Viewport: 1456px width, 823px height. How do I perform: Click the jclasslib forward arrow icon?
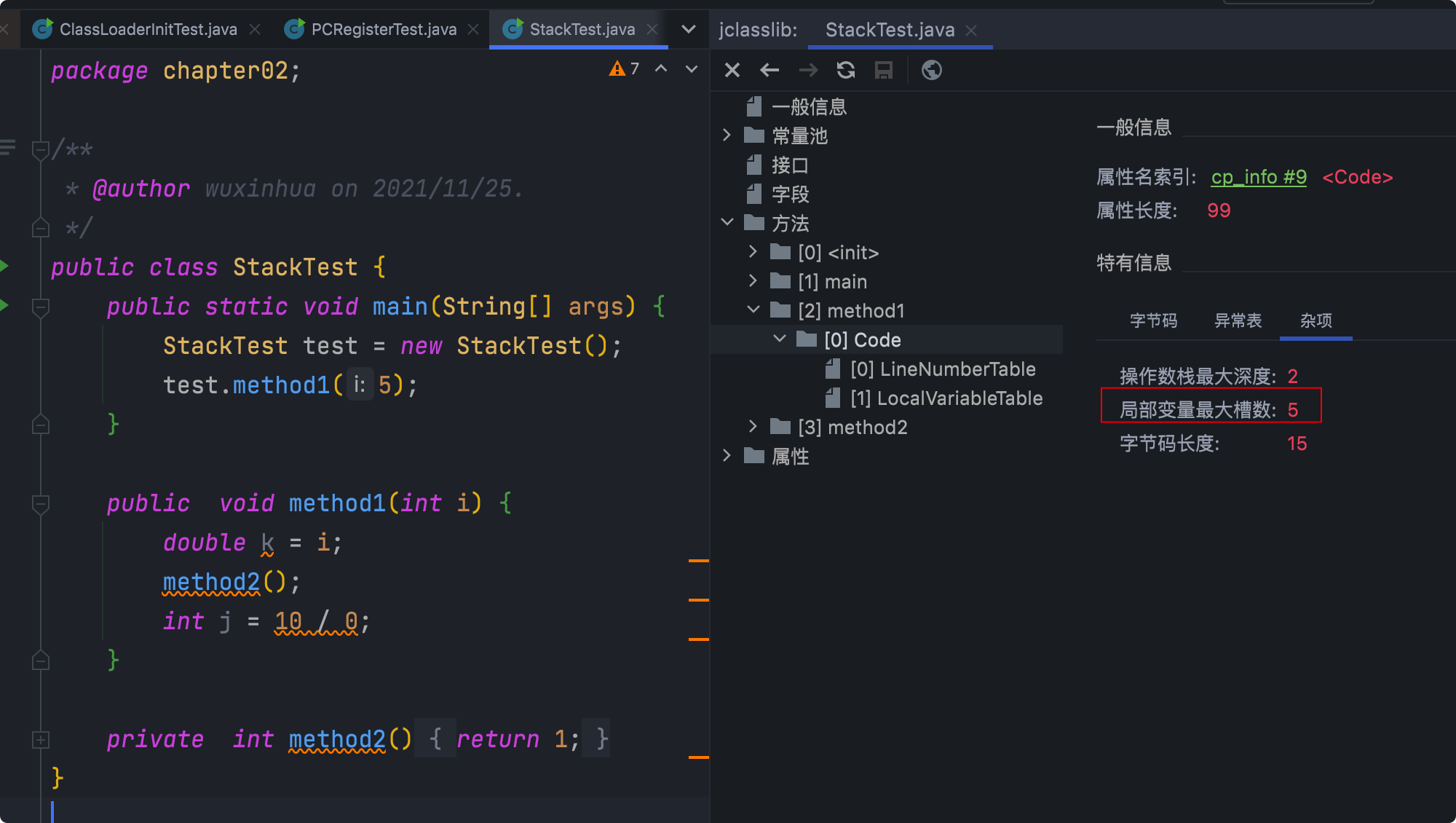[x=808, y=70]
